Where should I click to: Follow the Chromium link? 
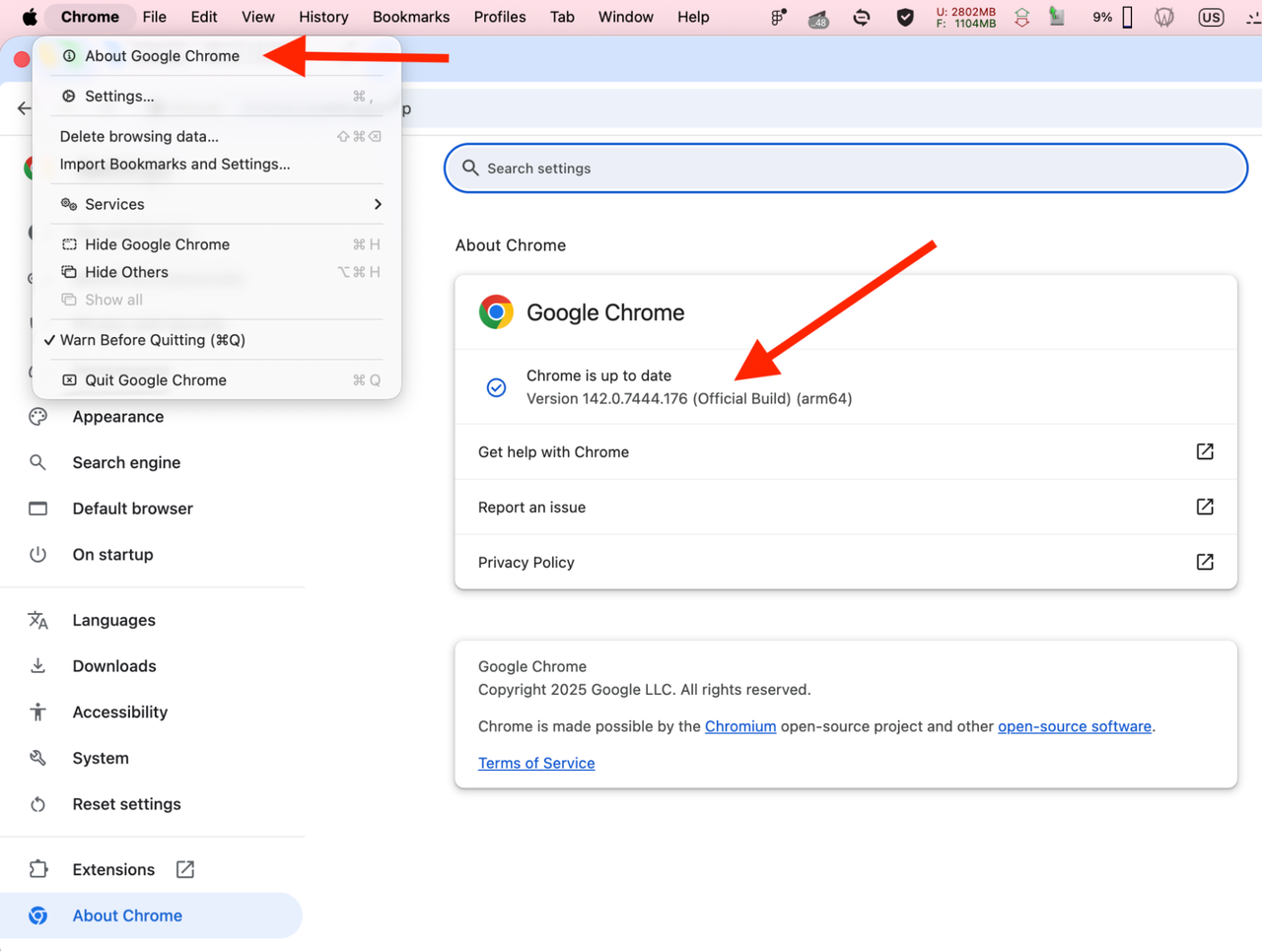click(740, 726)
